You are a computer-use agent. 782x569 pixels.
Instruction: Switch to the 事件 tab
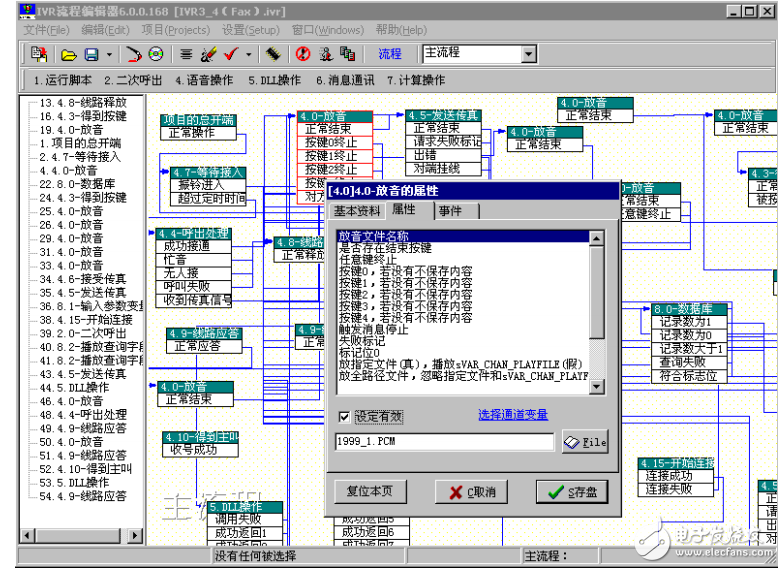pos(450,211)
